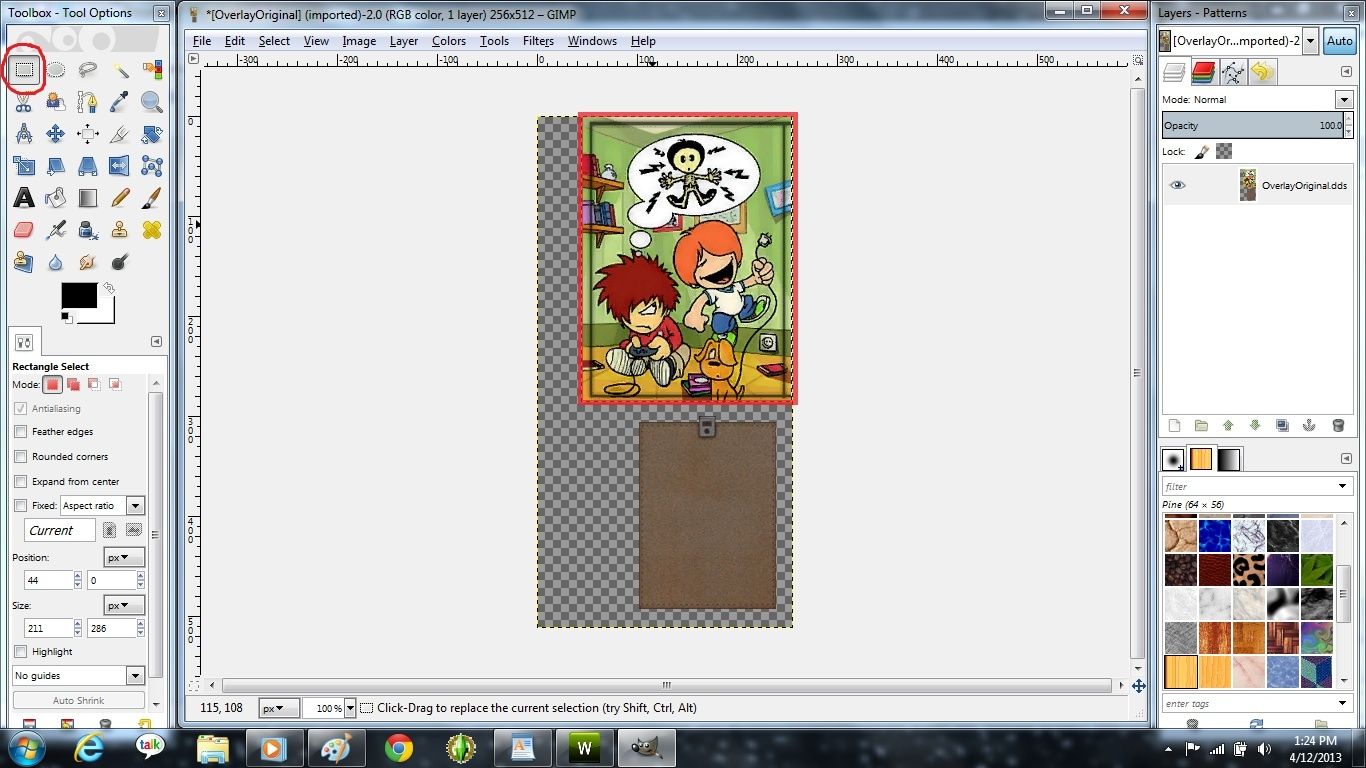Open Position unit px dropdown
The height and width of the screenshot is (768, 1366).
[125, 558]
